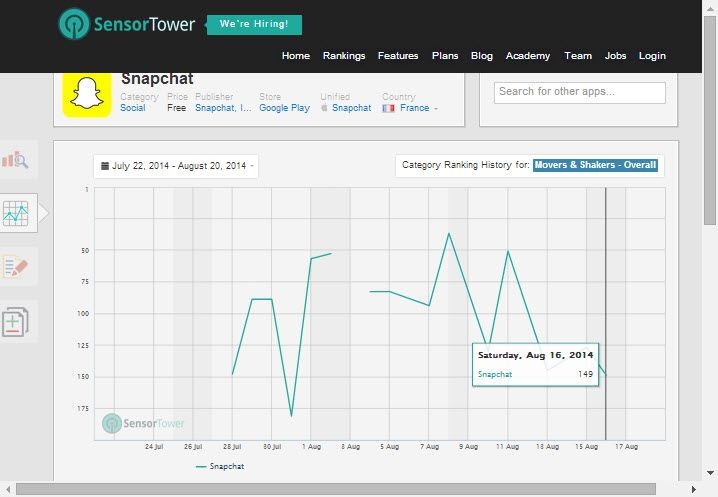The image size is (718, 497).
Task: Open the date range picker dropdown
Action: (176, 166)
